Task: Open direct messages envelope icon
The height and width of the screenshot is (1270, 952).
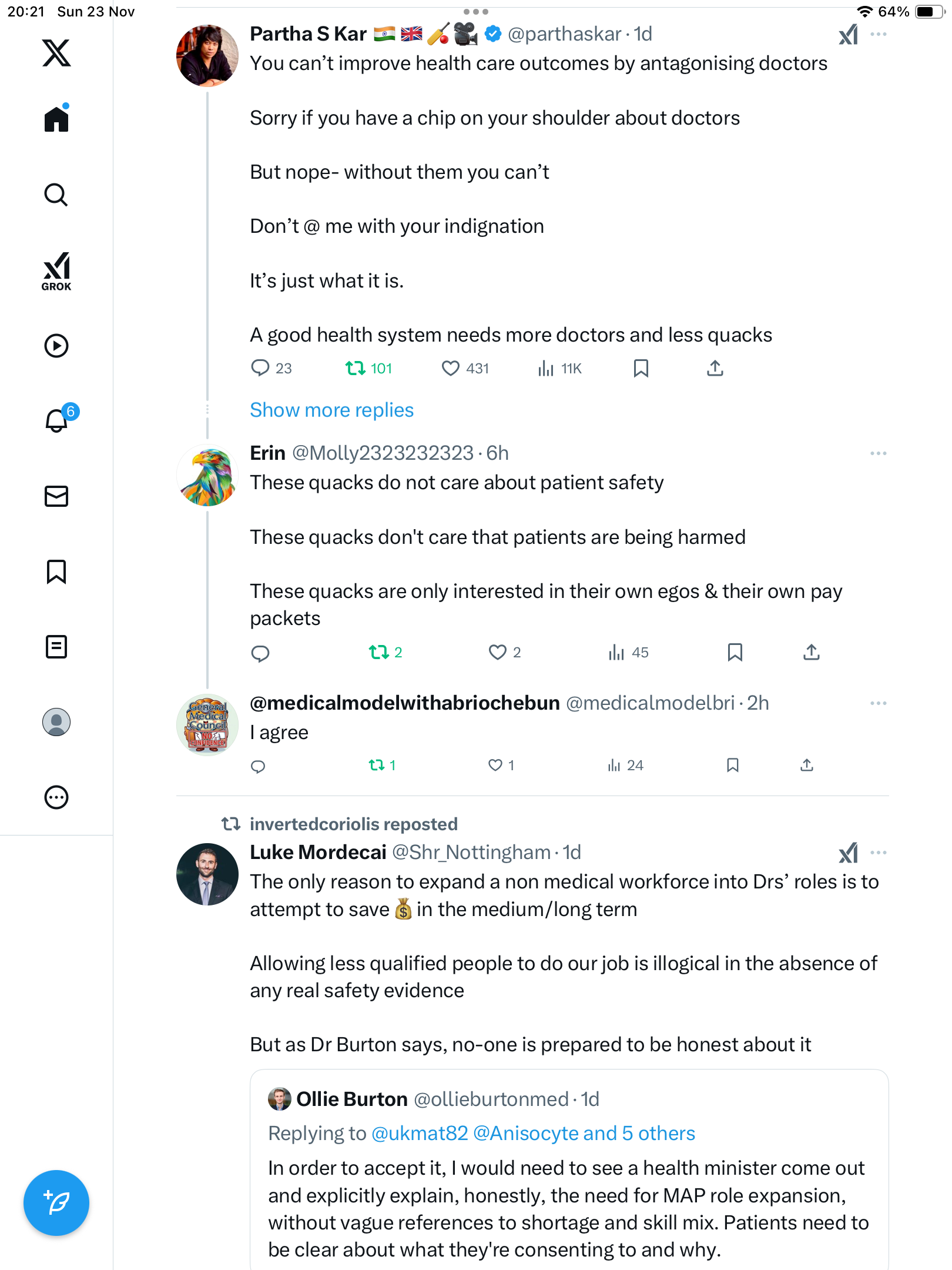Action: [56, 496]
